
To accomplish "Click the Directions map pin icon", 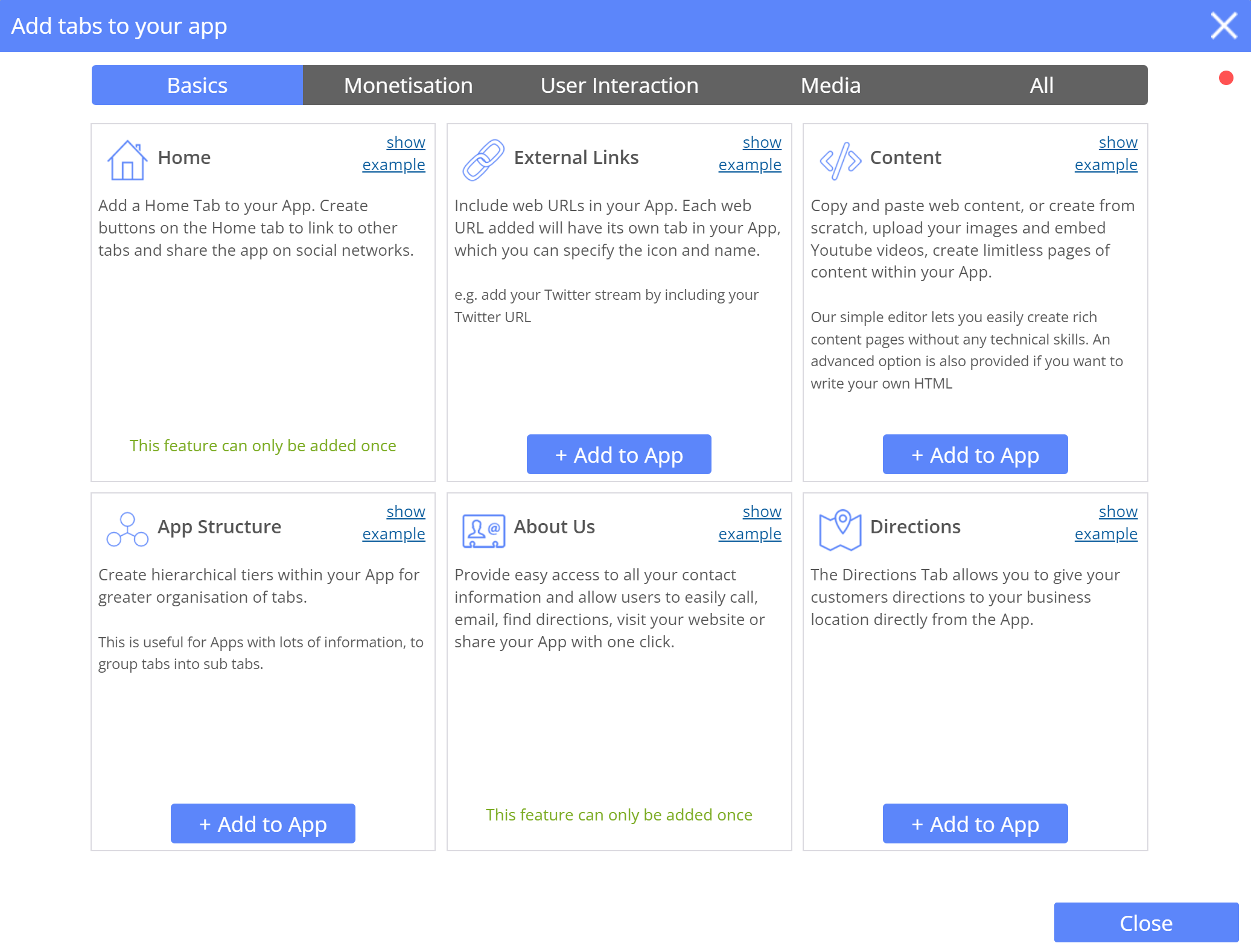I will 839,530.
